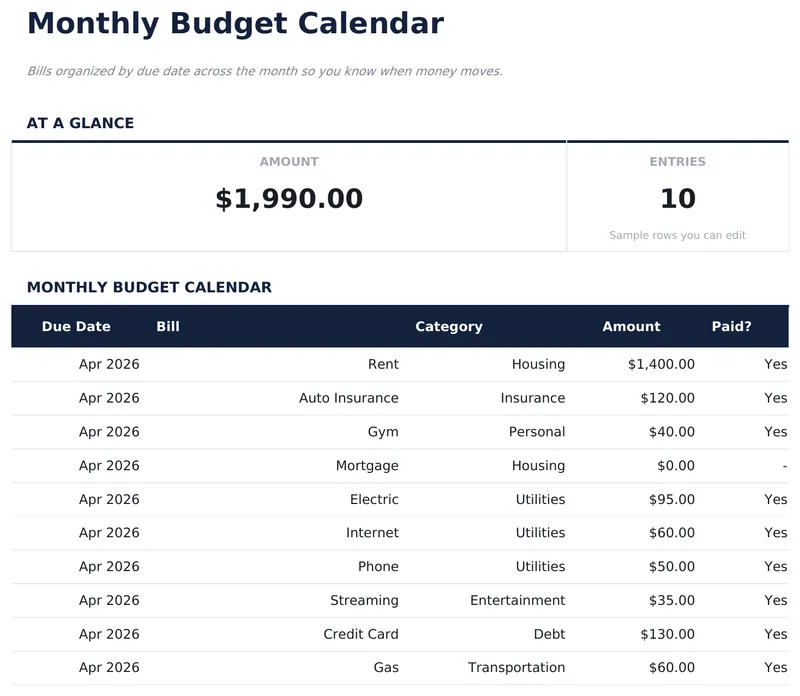Click the MONTHLY BUDGET CALENDAR section heading
The image size is (800, 696).
[150, 287]
